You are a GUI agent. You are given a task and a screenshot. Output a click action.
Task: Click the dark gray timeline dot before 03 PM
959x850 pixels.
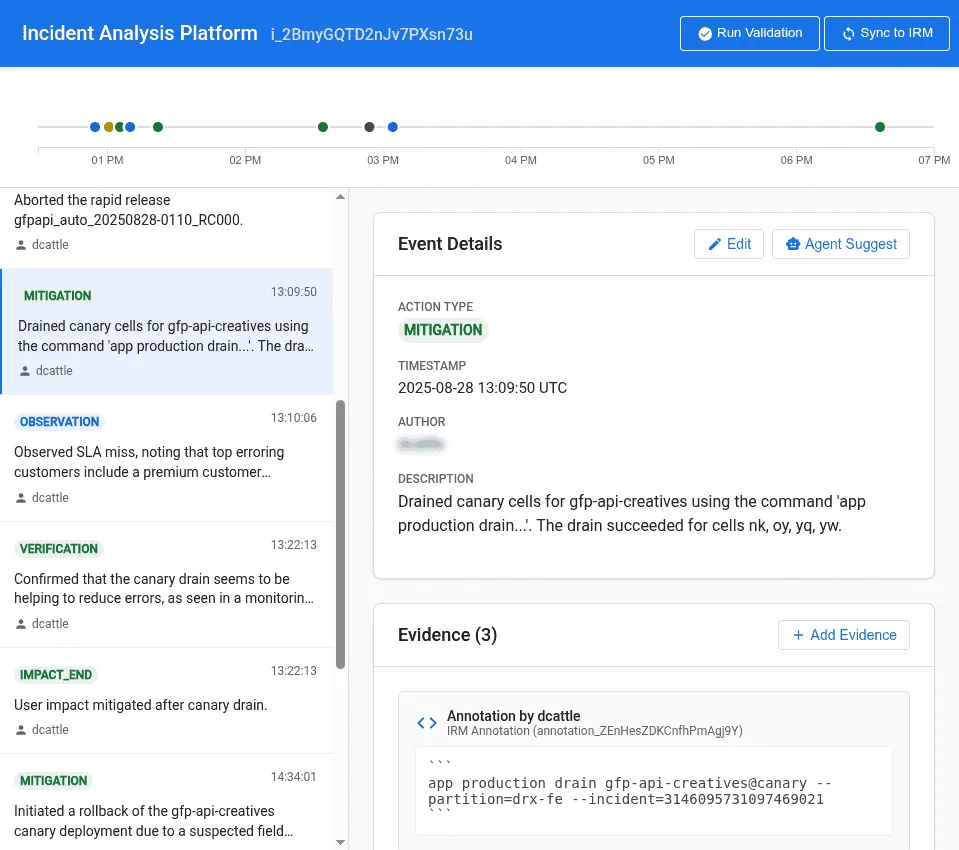(369, 127)
